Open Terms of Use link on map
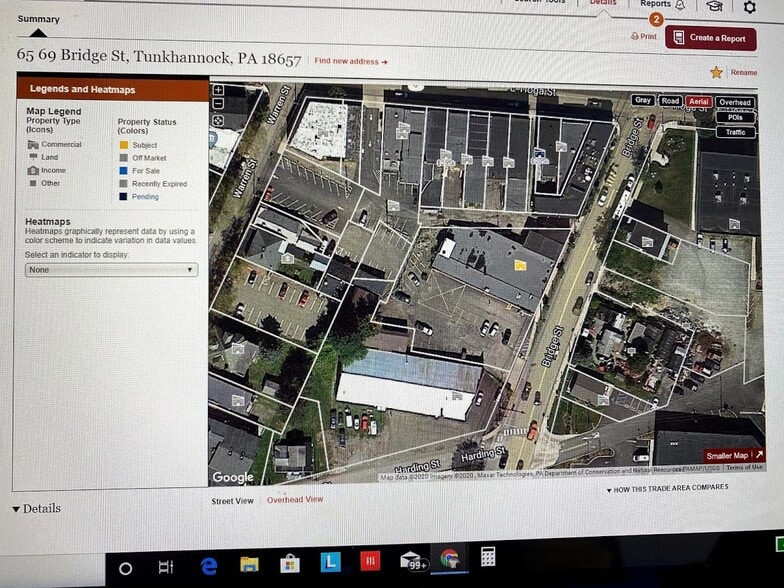Screen dimensions: 784x588 click(x=744, y=467)
